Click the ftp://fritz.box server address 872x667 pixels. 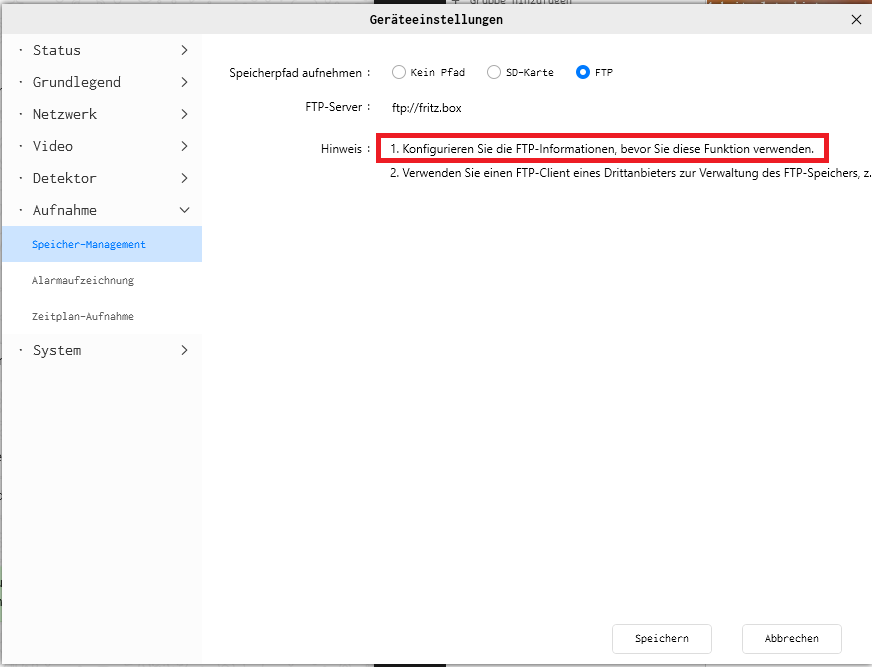point(426,107)
